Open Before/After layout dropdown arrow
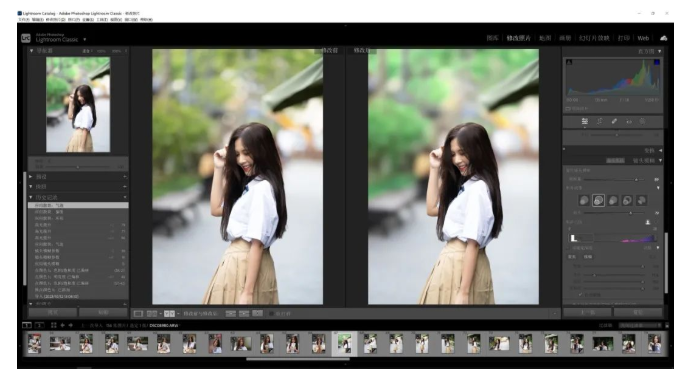Image resolution: width=695 pixels, height=378 pixels. click(178, 314)
